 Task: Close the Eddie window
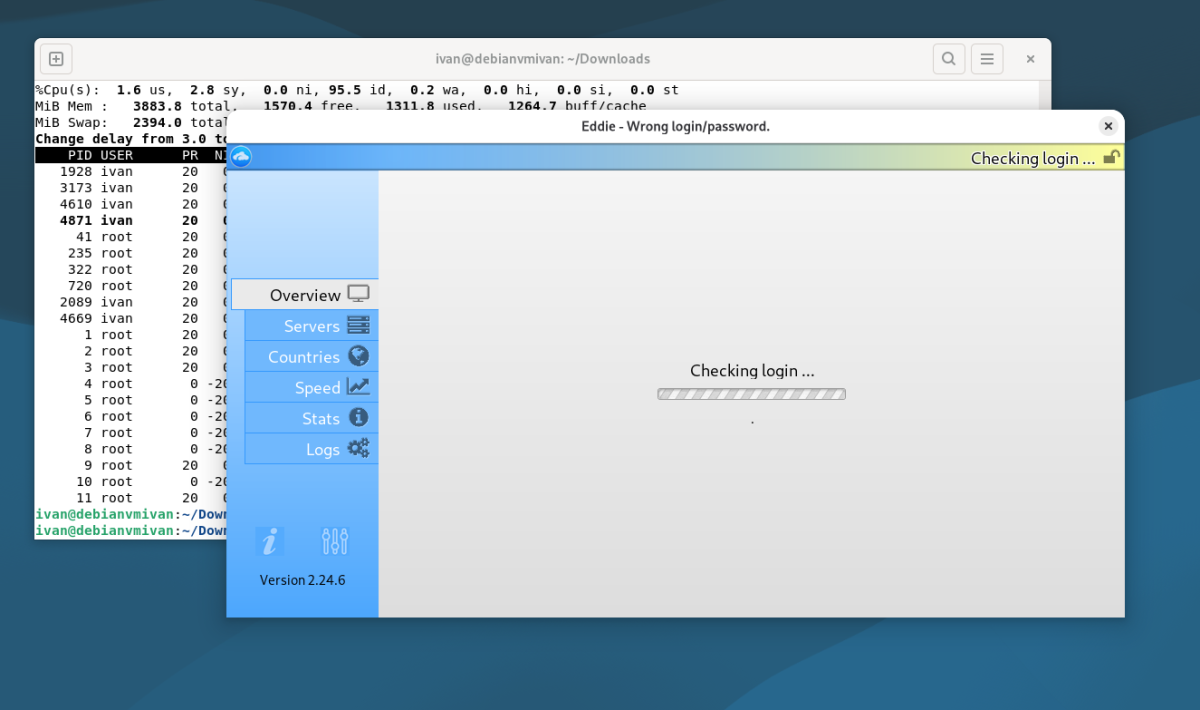click(x=1108, y=126)
